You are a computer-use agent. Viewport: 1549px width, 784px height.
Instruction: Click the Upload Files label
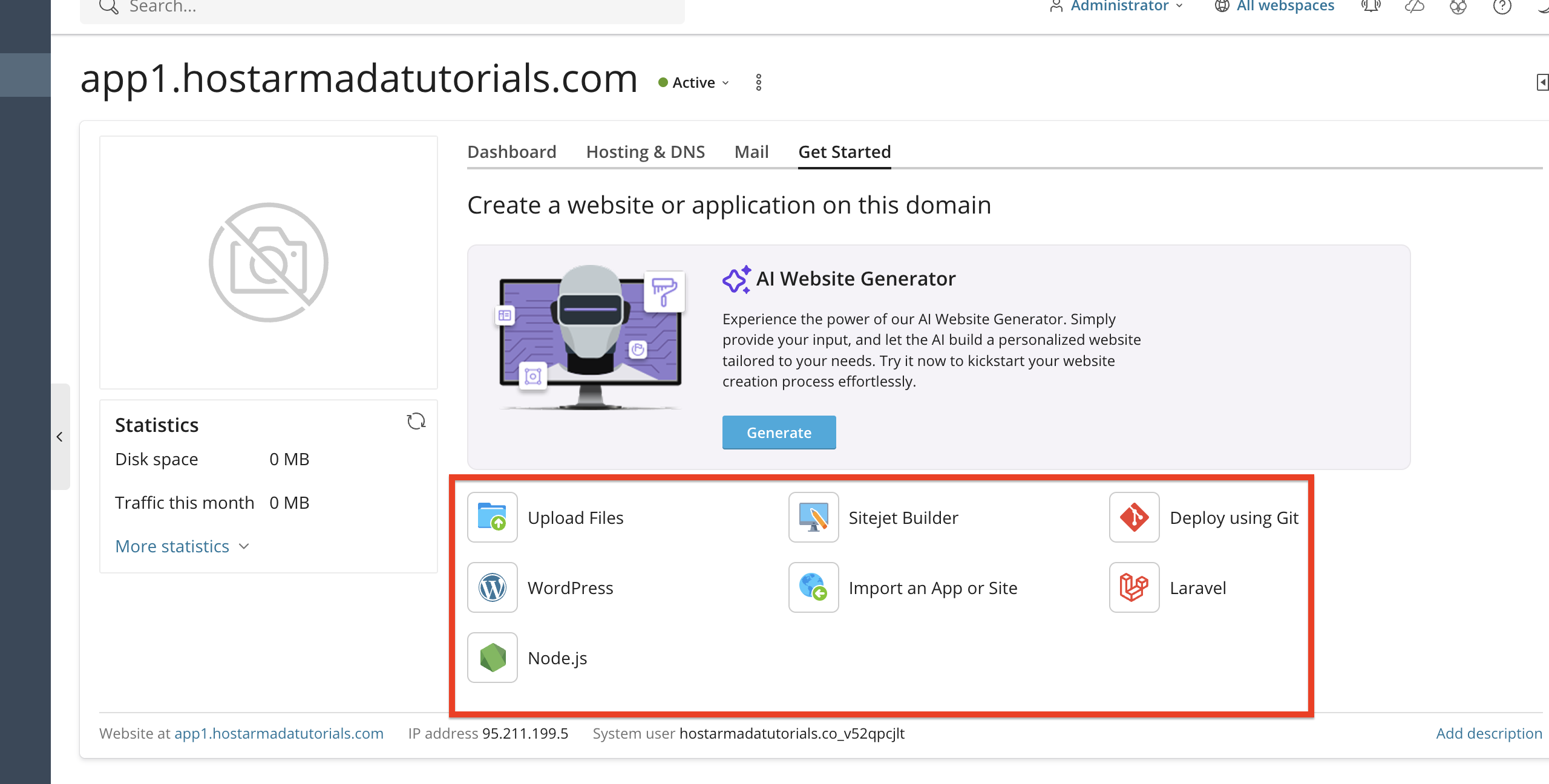tap(575, 518)
